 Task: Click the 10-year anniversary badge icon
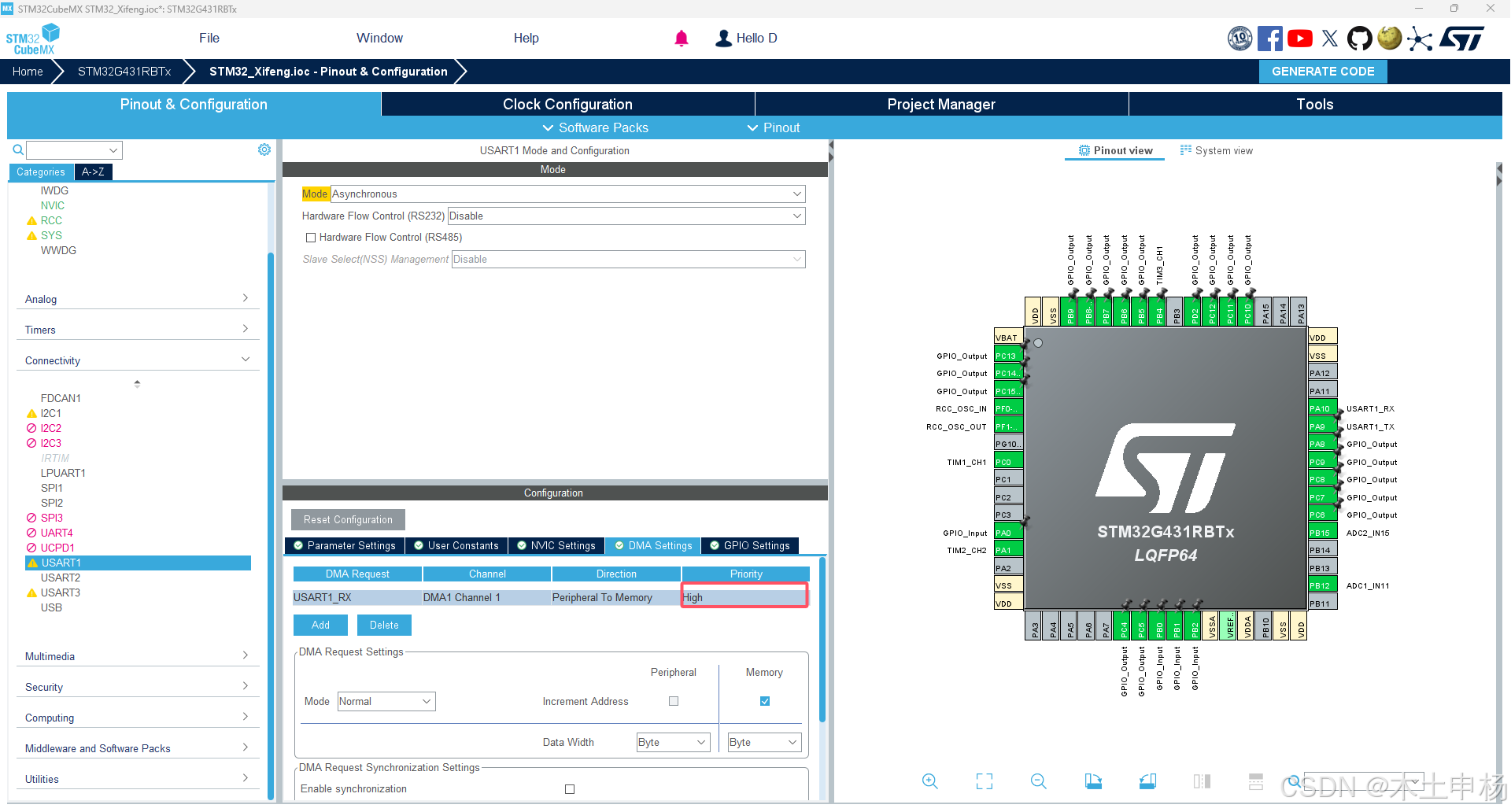point(1240,39)
